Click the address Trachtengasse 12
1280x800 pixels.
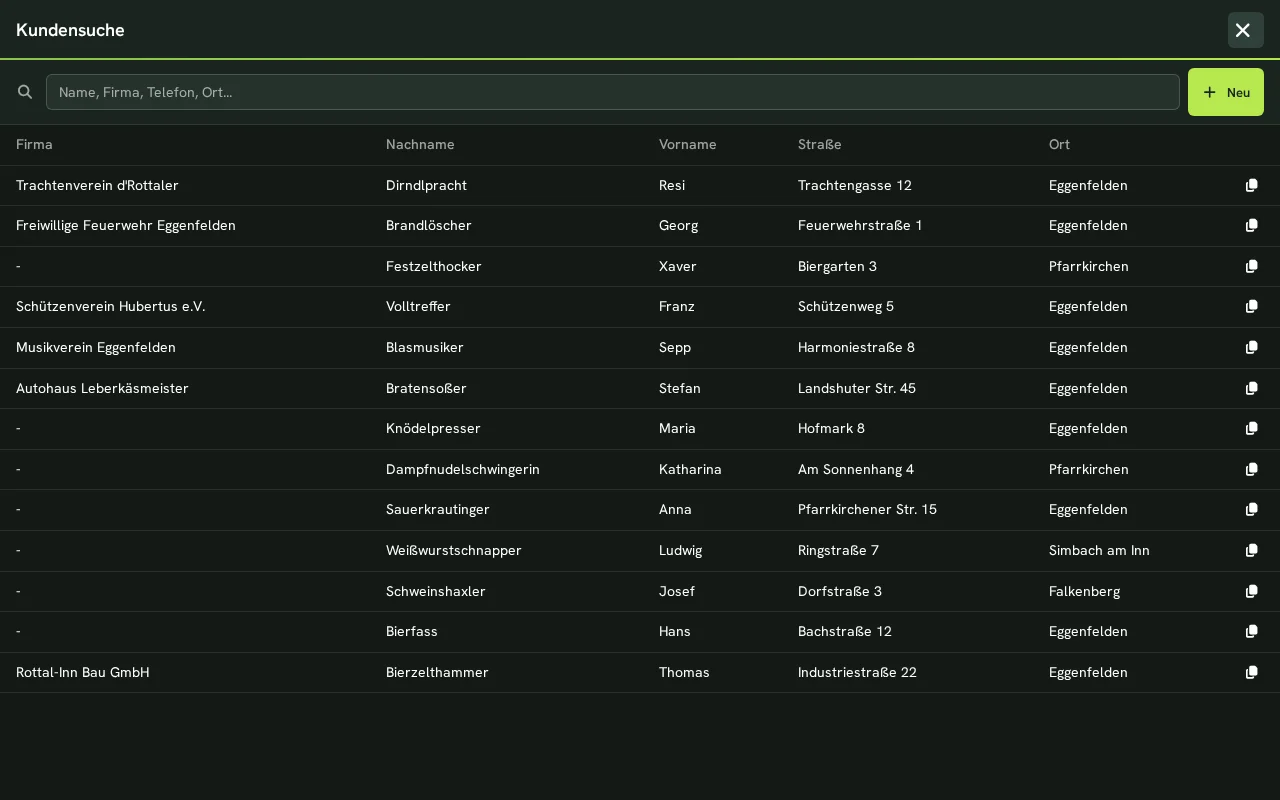(855, 185)
